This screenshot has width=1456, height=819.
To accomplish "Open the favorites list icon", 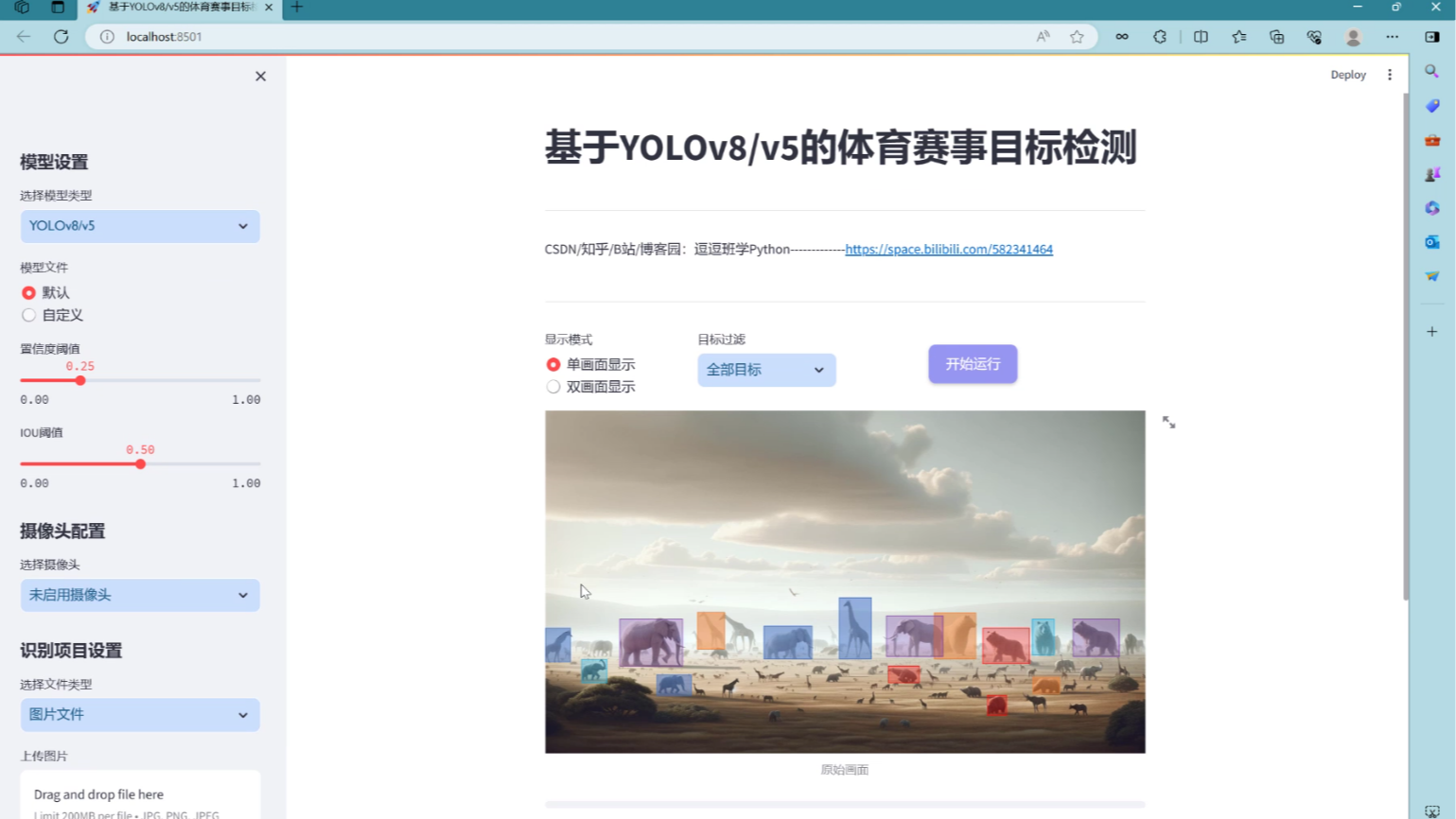I will 1239,37.
